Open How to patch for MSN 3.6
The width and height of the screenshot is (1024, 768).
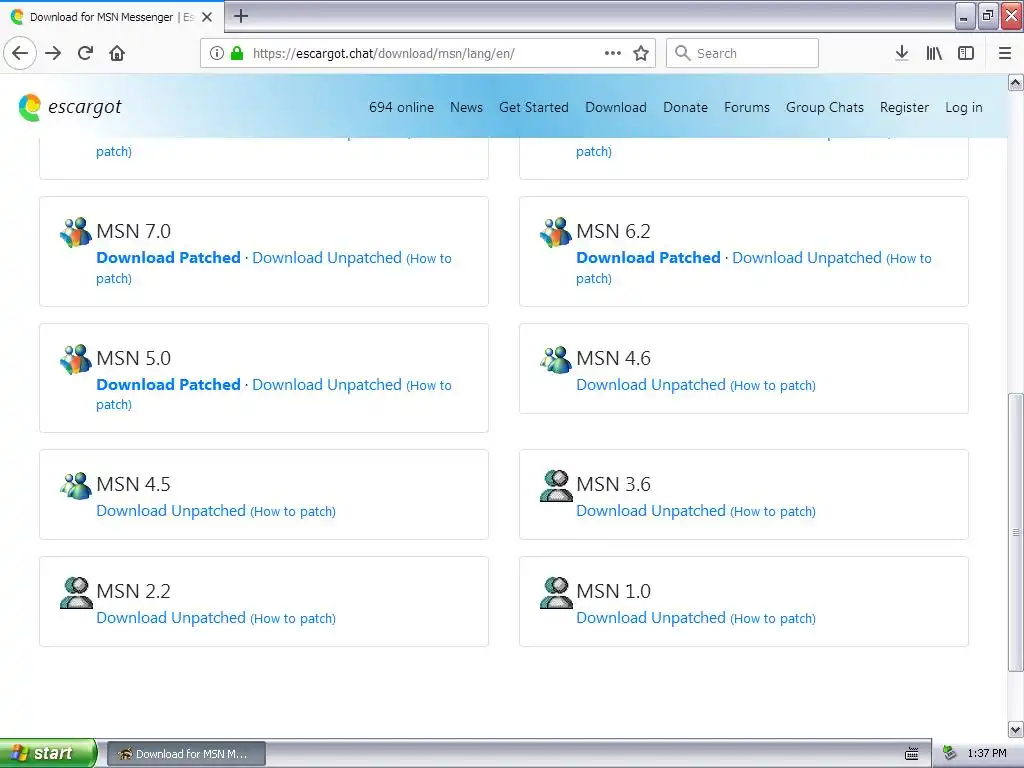(773, 511)
